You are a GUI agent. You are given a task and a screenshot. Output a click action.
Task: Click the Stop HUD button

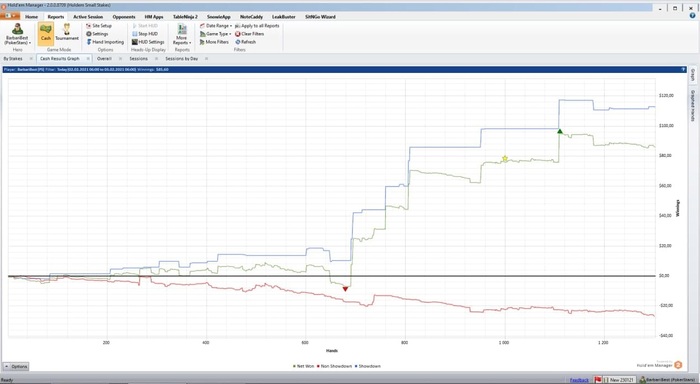pos(145,34)
